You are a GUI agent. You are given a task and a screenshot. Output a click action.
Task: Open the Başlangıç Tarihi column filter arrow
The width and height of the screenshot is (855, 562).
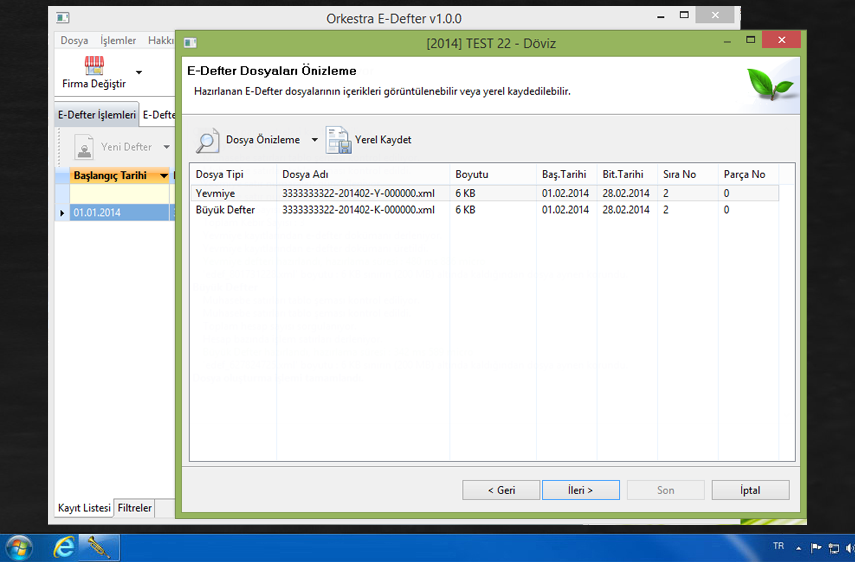[x=164, y=176]
